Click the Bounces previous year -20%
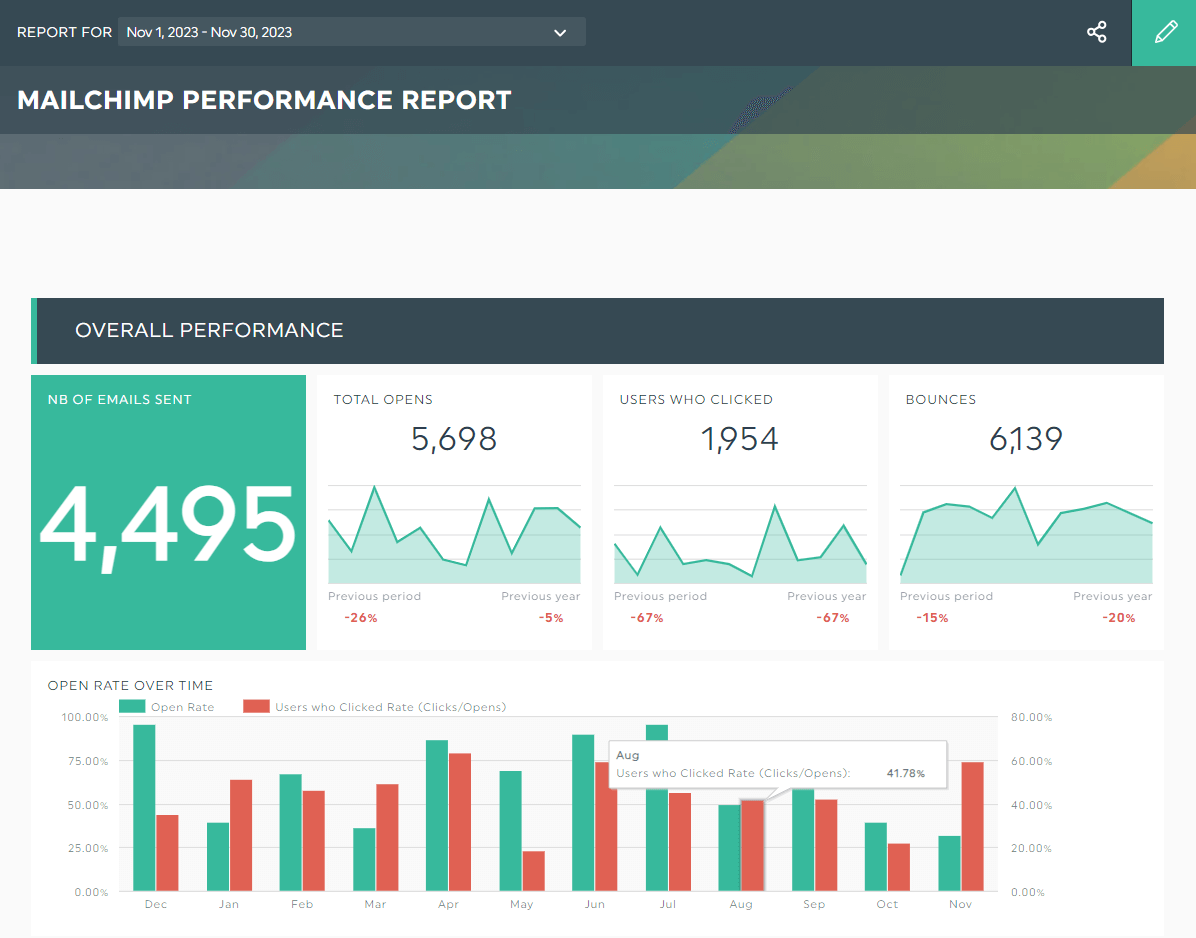 click(x=1118, y=618)
